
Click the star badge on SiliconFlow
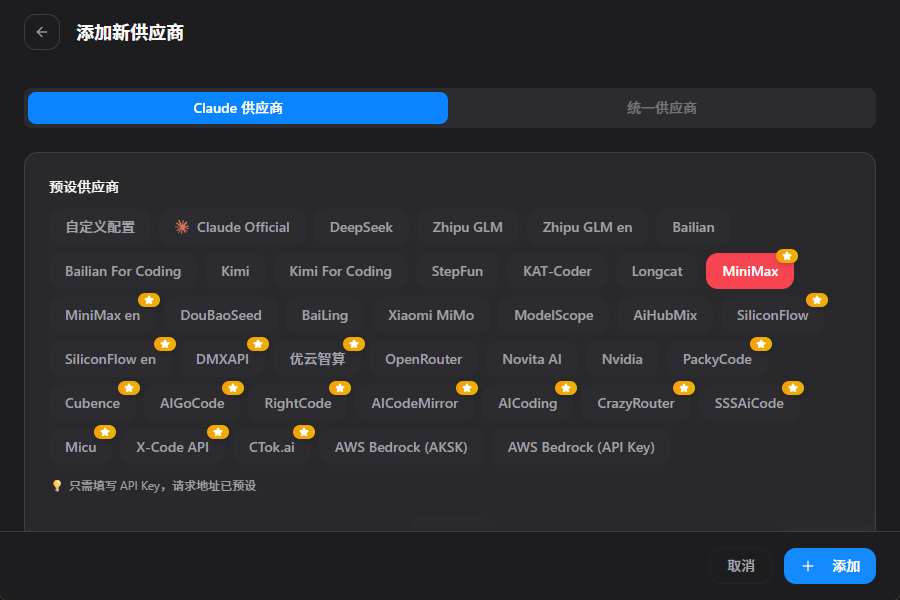pyautogui.click(x=817, y=300)
